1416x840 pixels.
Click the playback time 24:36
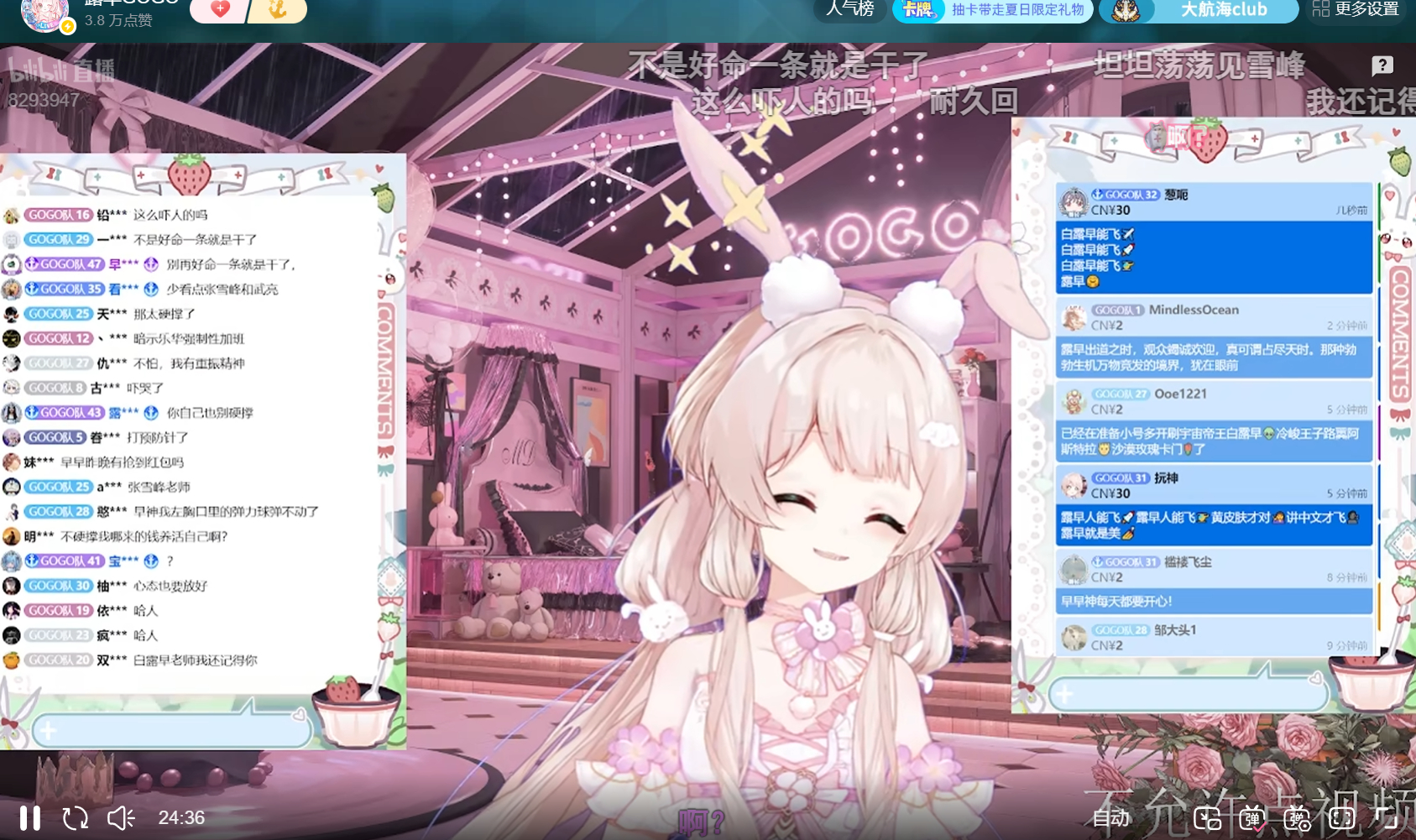point(181,817)
